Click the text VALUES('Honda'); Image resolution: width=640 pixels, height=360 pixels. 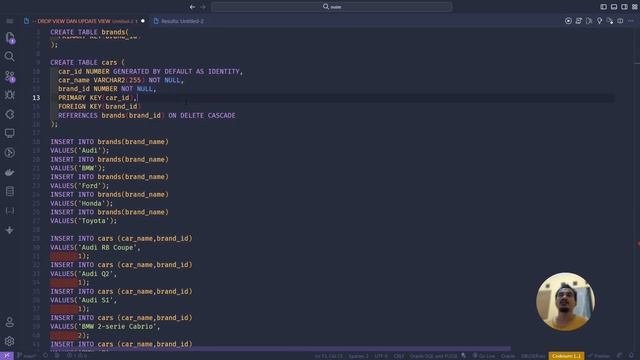(81, 203)
